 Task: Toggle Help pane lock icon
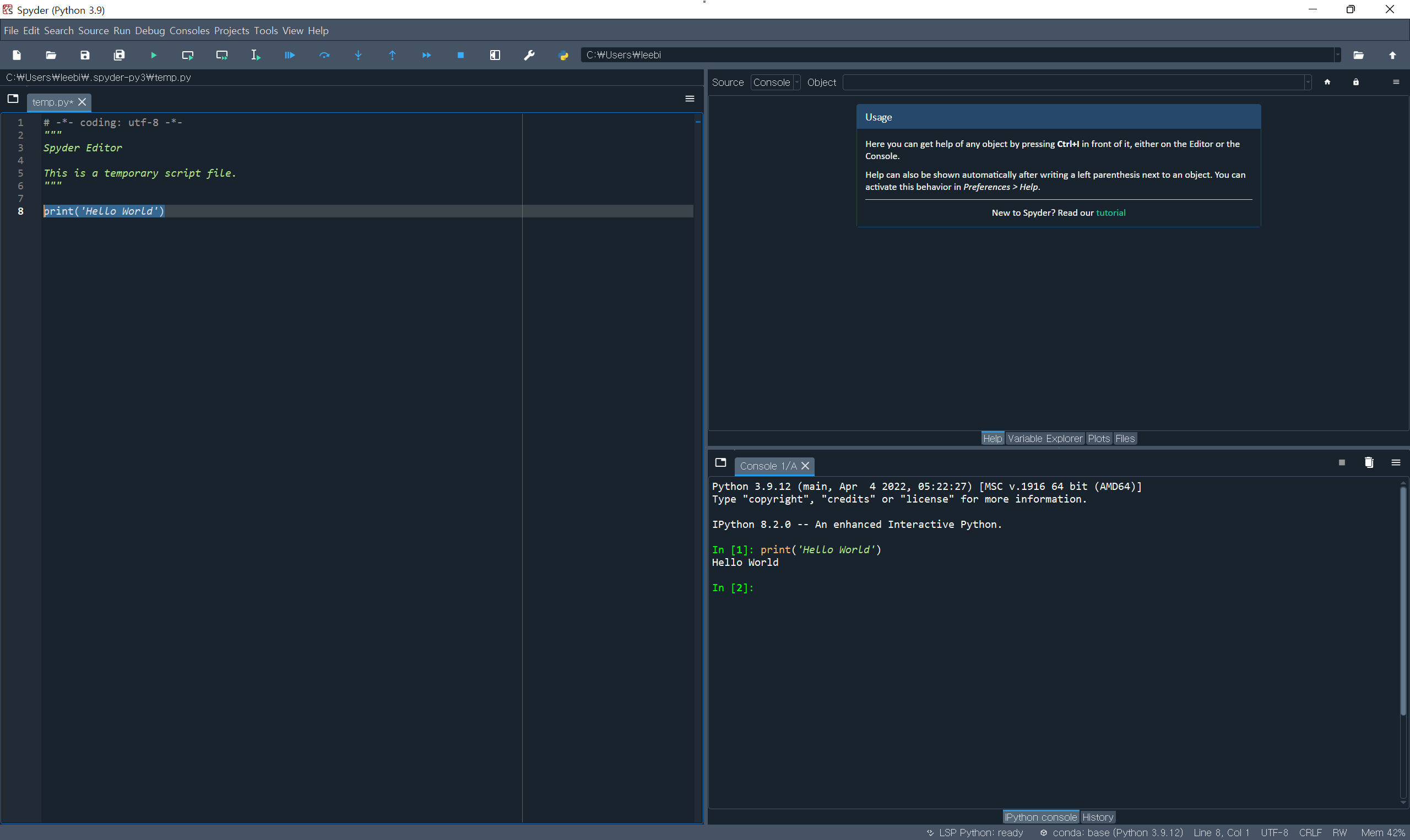click(1355, 82)
